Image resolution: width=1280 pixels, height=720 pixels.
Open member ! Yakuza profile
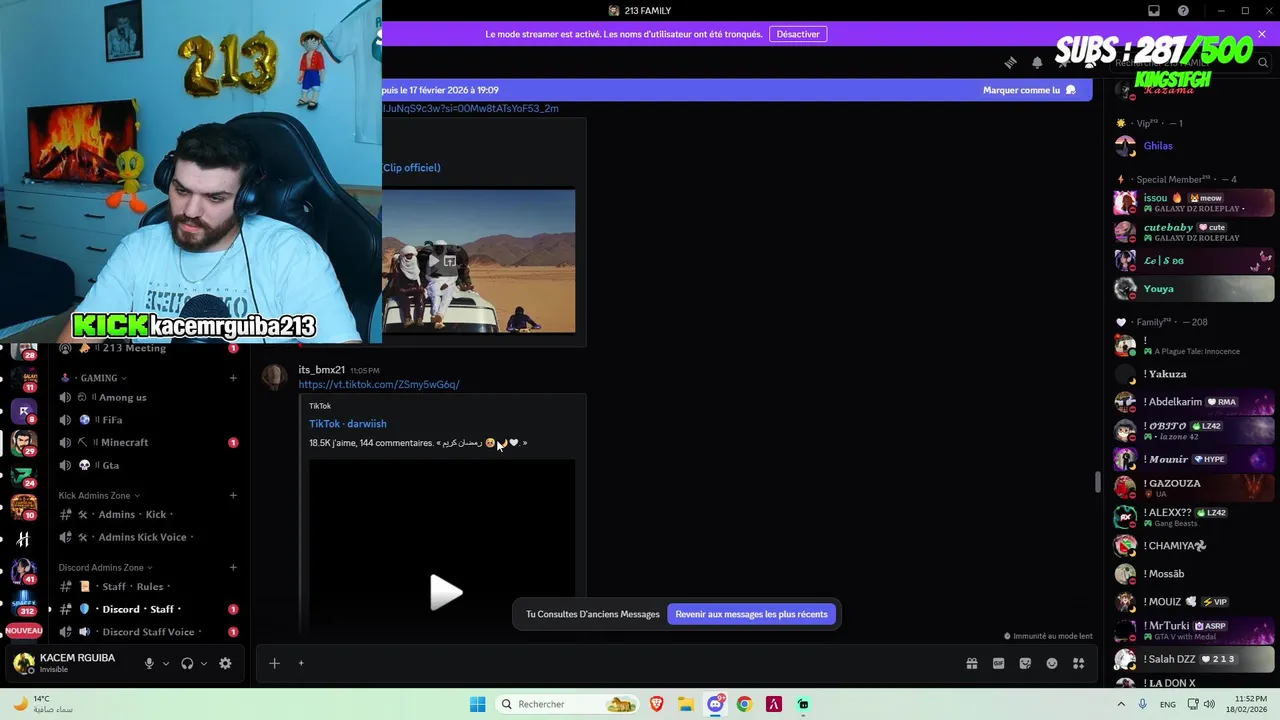point(1193,374)
